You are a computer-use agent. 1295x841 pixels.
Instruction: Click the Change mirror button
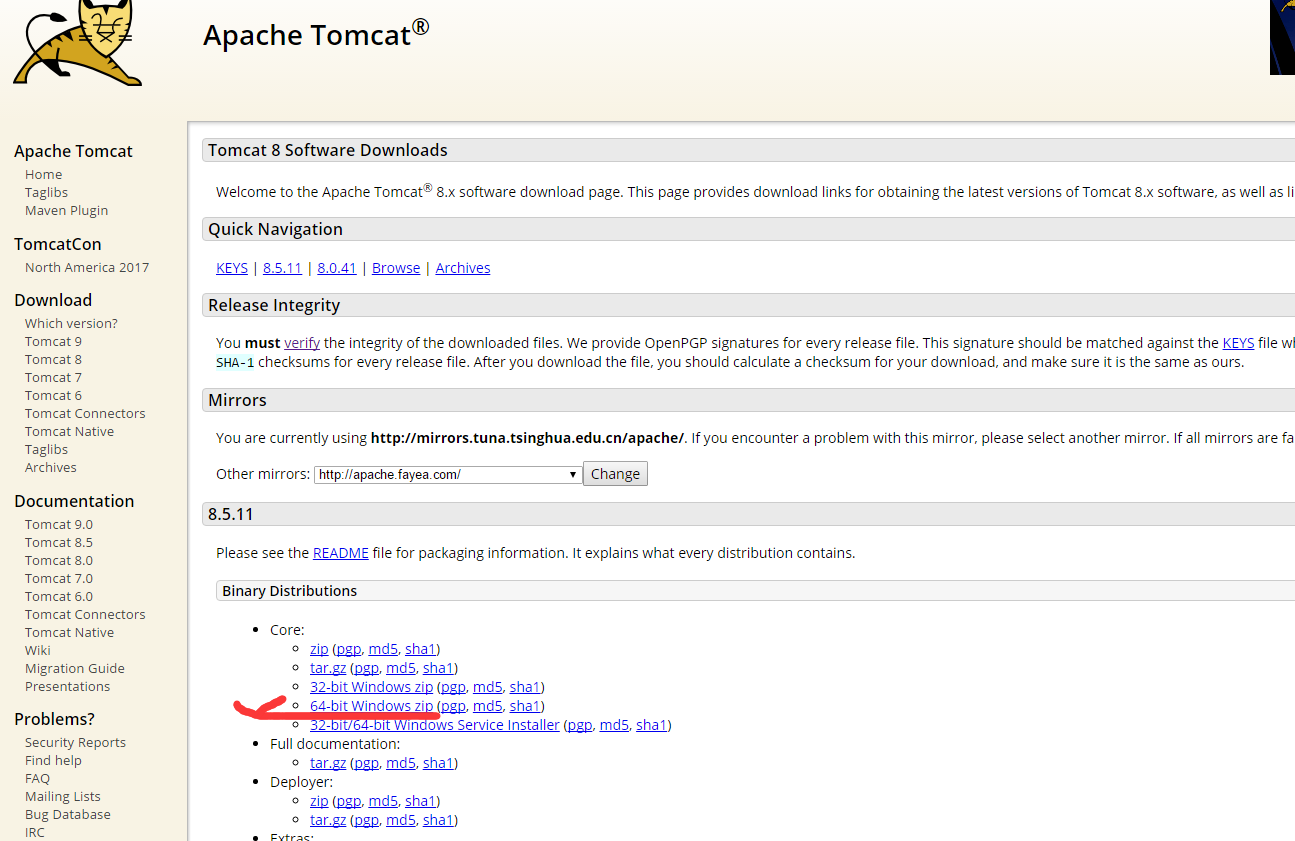[615, 474]
